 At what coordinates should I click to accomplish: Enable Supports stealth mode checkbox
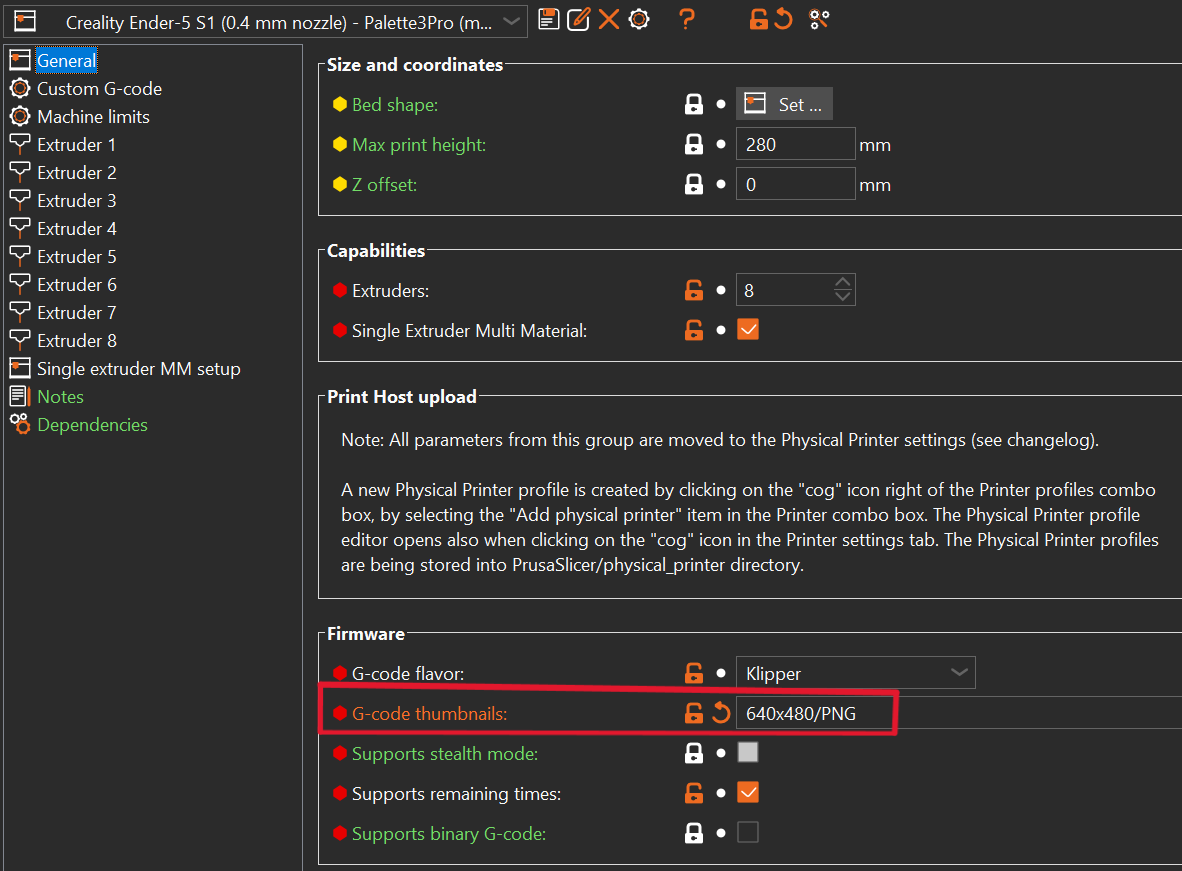point(748,753)
